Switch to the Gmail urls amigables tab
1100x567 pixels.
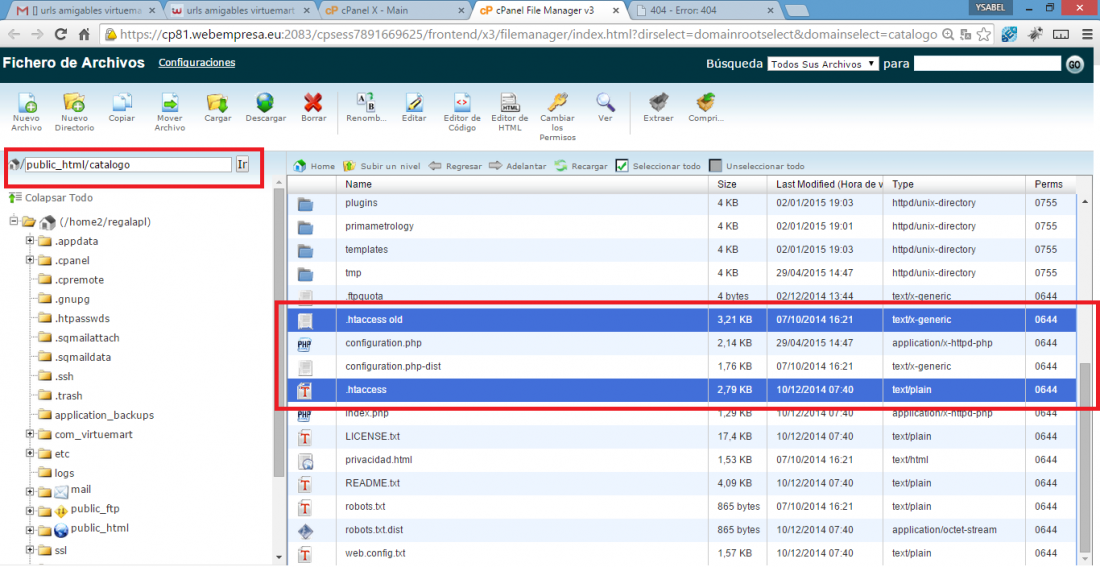(88, 11)
